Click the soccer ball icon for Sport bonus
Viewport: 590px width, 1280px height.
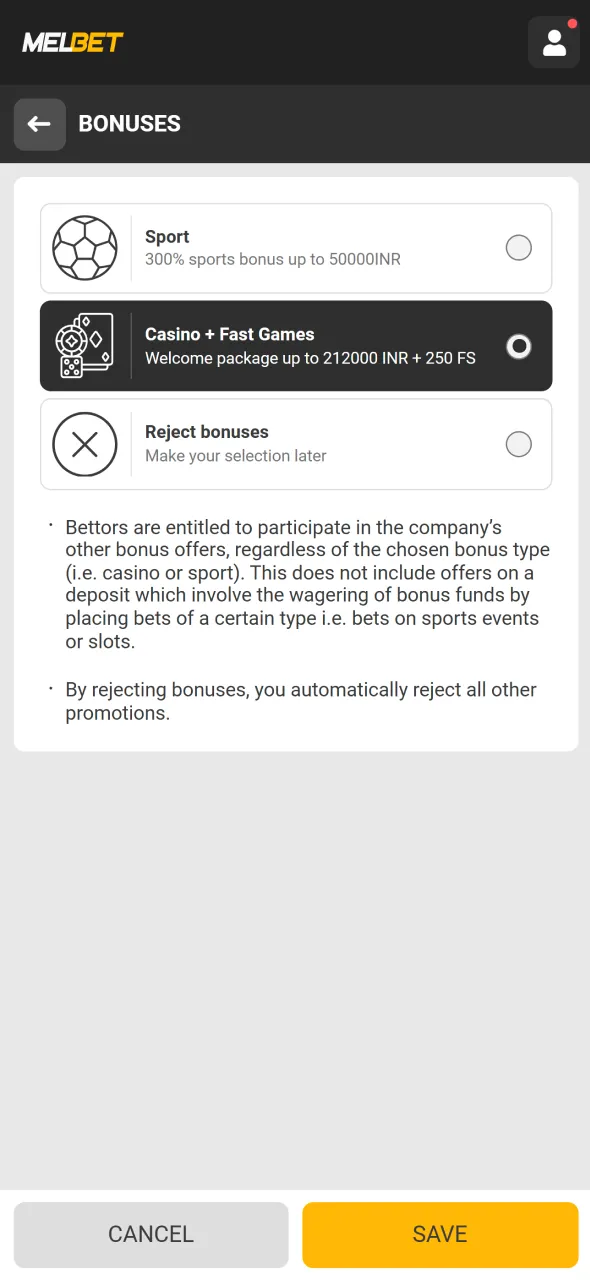(85, 248)
